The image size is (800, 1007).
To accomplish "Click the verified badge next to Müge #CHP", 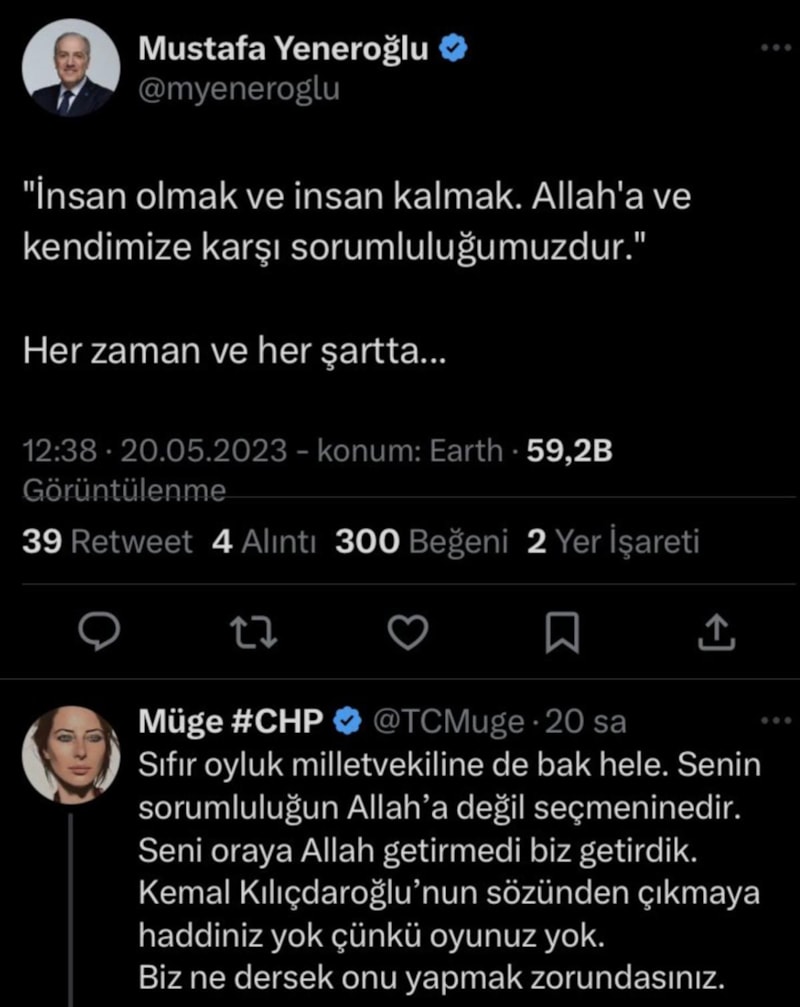I will pos(347,721).
